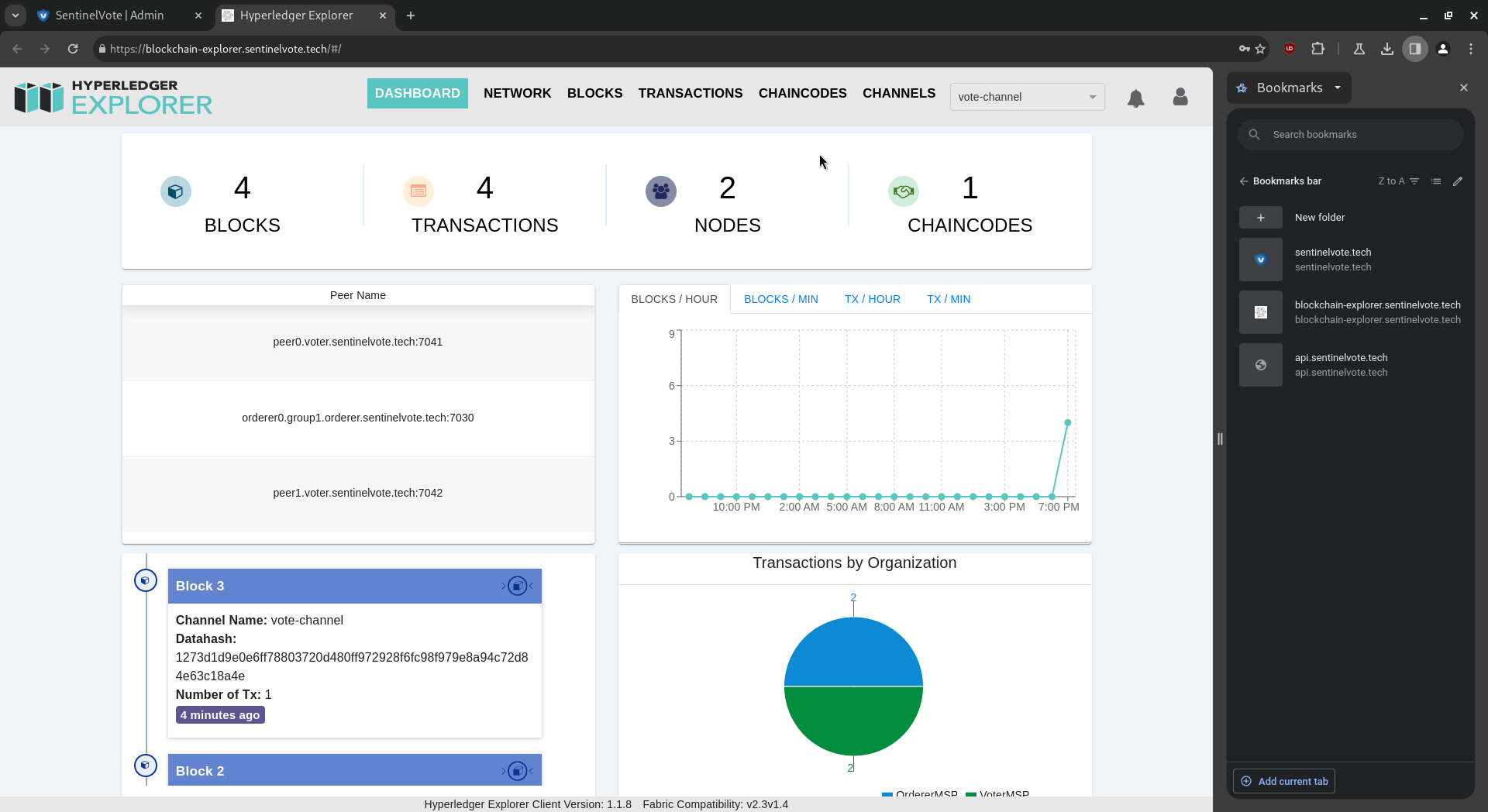The image size is (1488, 812).
Task: Select the BLOCKS / HOUR chart tab
Action: pyautogui.click(x=674, y=299)
